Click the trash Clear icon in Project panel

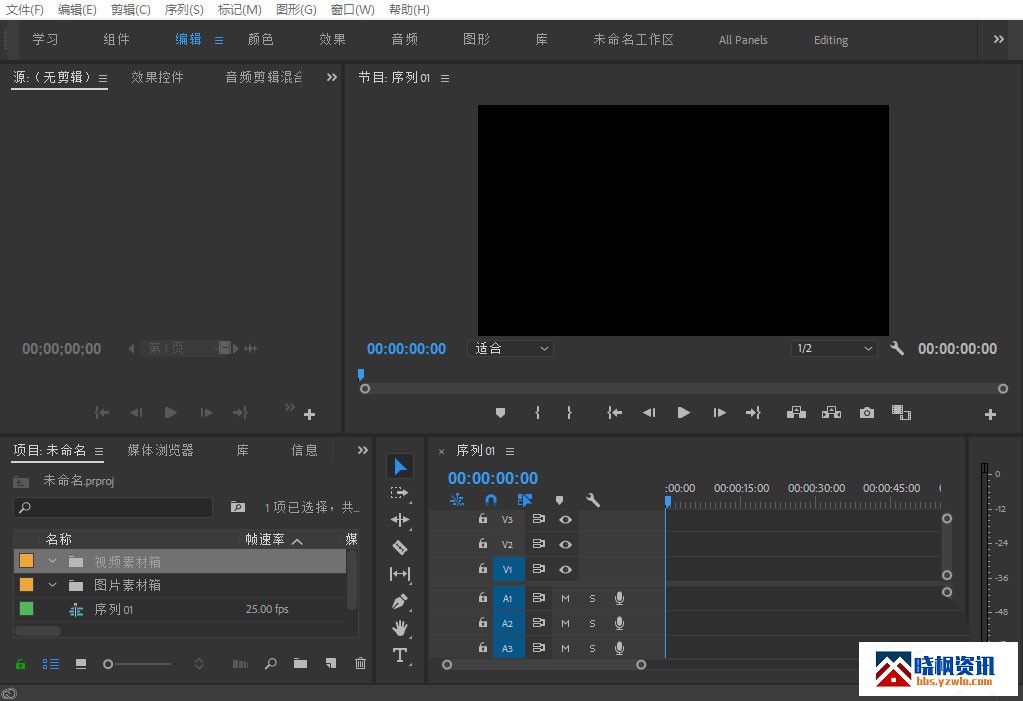[360, 663]
